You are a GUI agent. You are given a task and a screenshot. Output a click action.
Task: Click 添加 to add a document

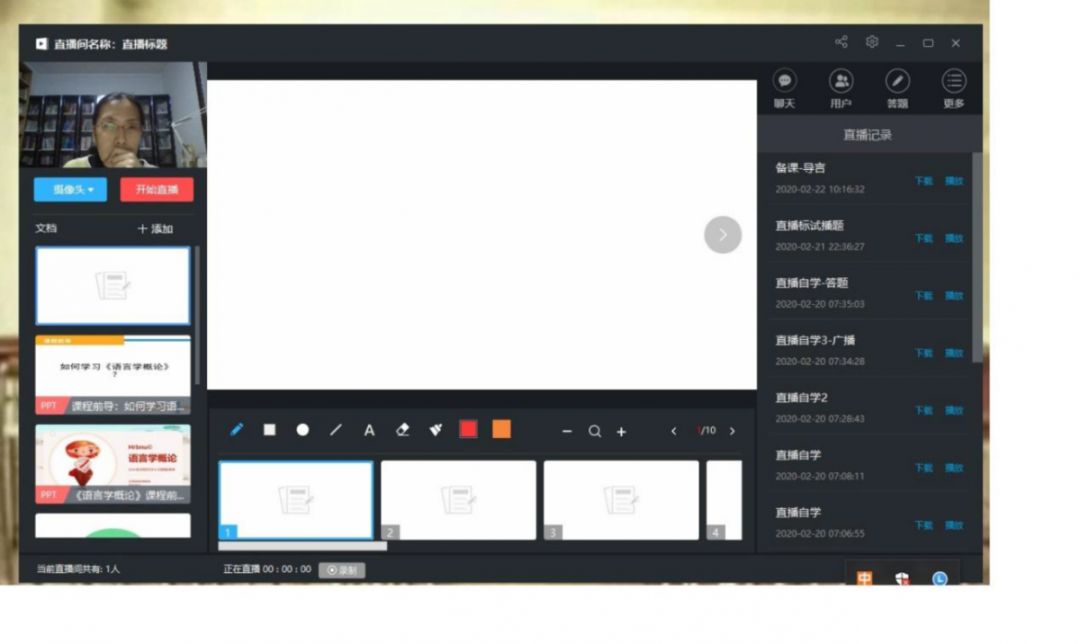pyautogui.click(x=155, y=229)
